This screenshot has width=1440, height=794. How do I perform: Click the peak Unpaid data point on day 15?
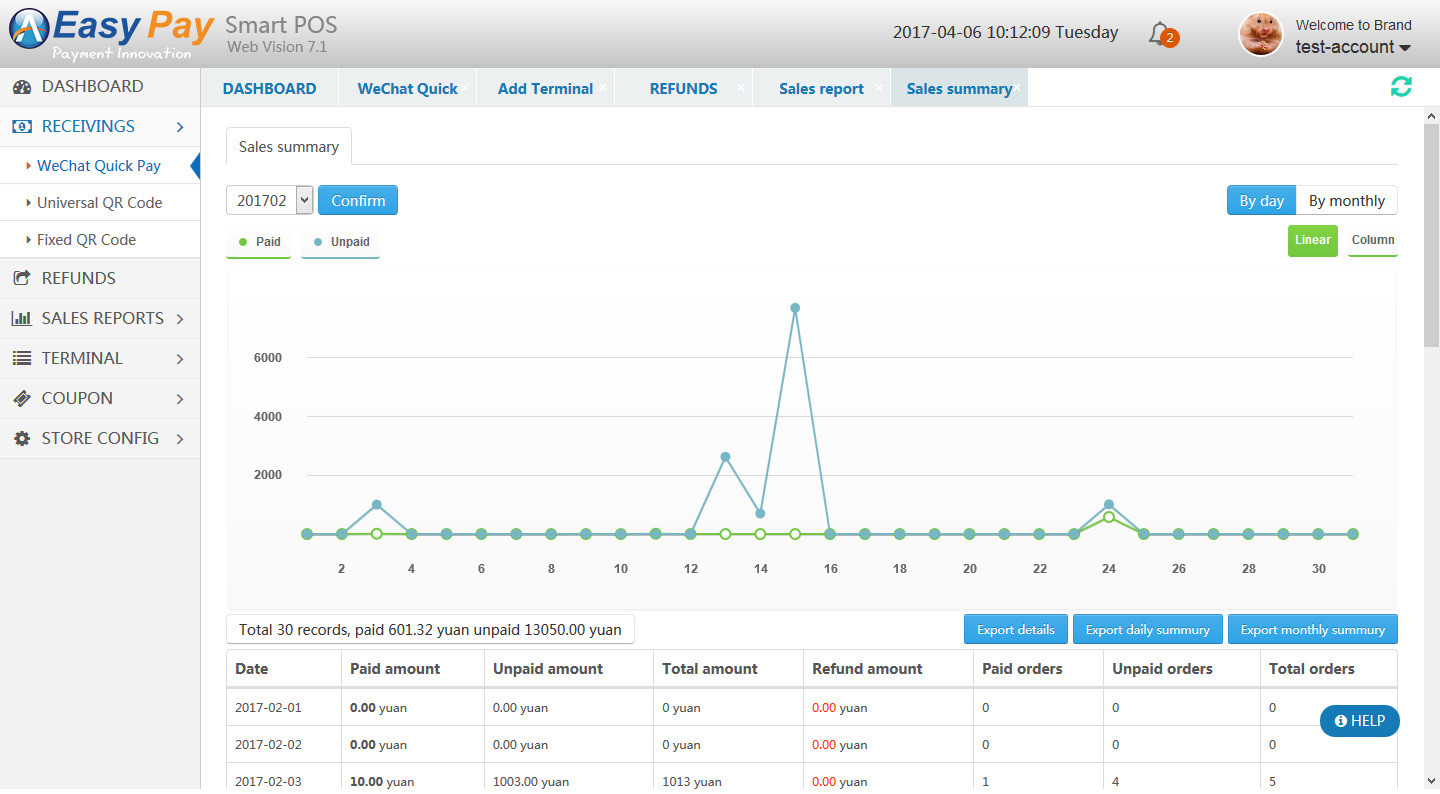795,308
